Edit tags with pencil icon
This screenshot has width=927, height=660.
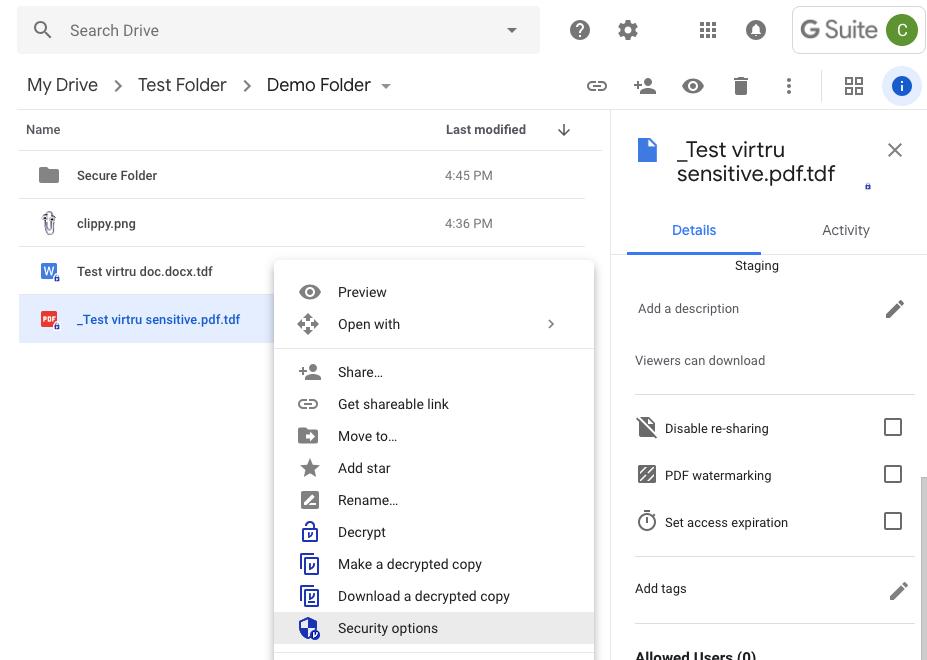(x=899, y=590)
